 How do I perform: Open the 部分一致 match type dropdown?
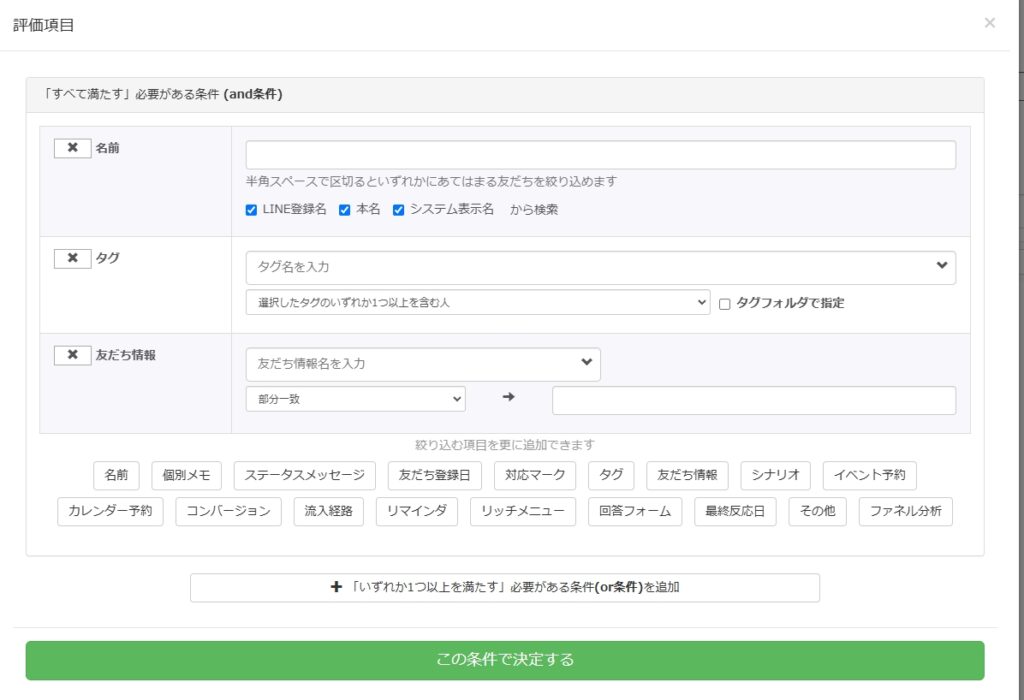tap(355, 399)
